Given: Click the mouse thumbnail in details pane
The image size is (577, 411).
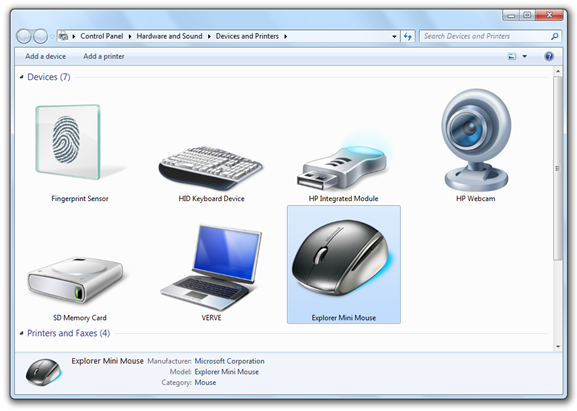Looking at the screenshot, I should tap(43, 372).
